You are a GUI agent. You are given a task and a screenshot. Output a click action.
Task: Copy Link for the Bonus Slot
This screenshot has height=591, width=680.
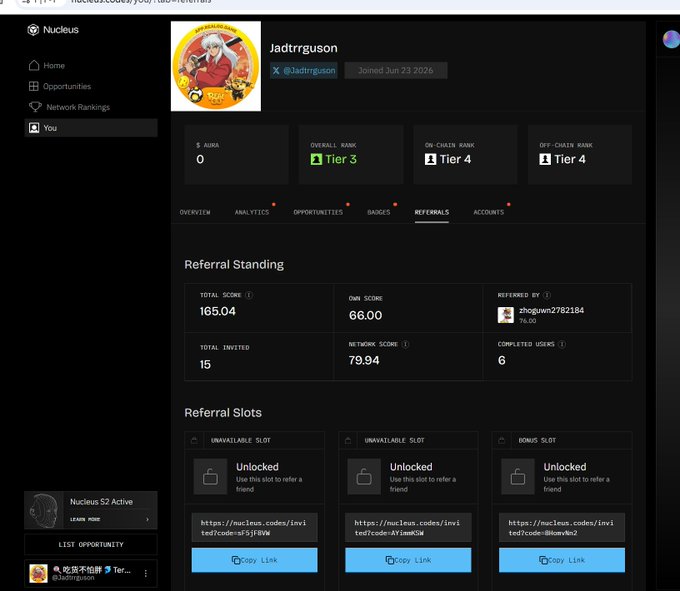tap(562, 560)
